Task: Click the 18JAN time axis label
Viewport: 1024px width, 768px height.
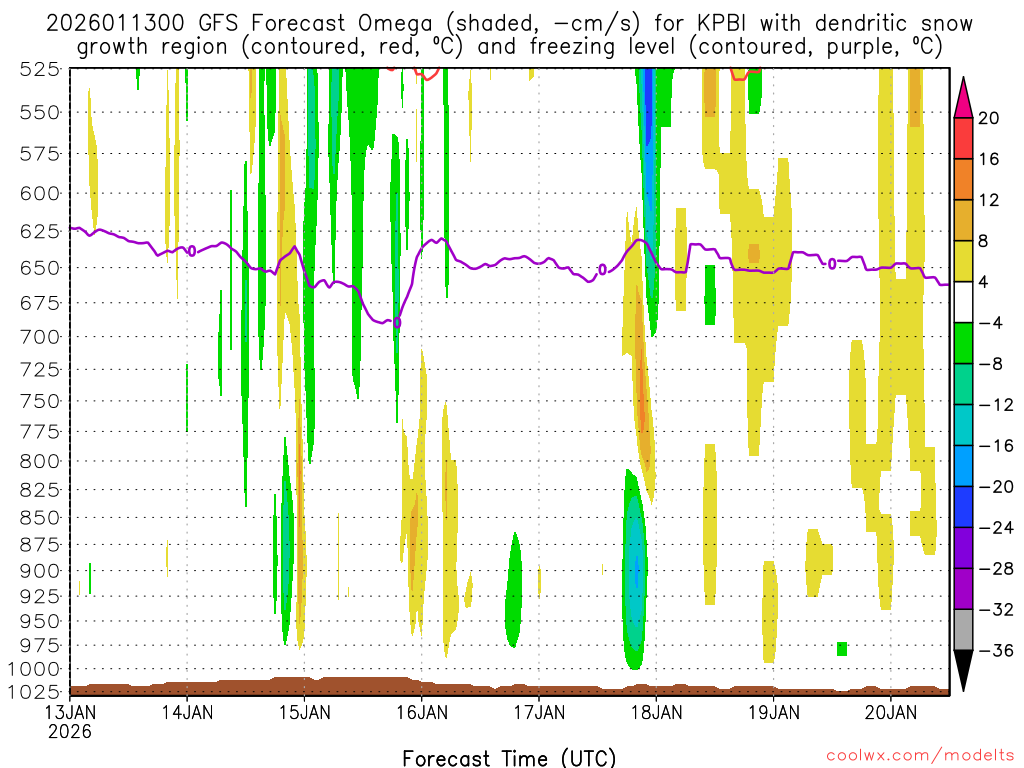Action: point(656,712)
